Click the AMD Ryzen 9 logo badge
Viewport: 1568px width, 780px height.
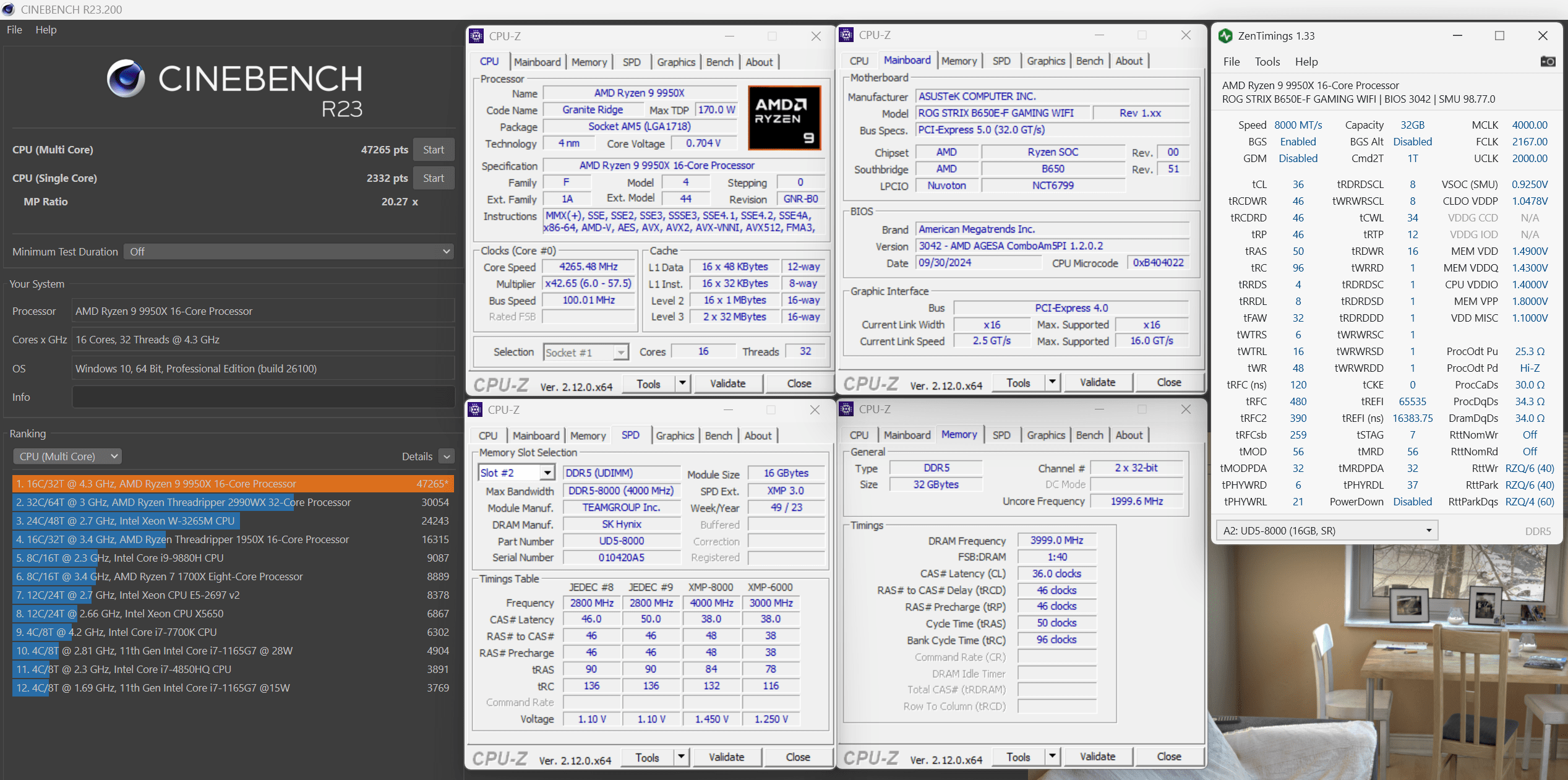784,118
